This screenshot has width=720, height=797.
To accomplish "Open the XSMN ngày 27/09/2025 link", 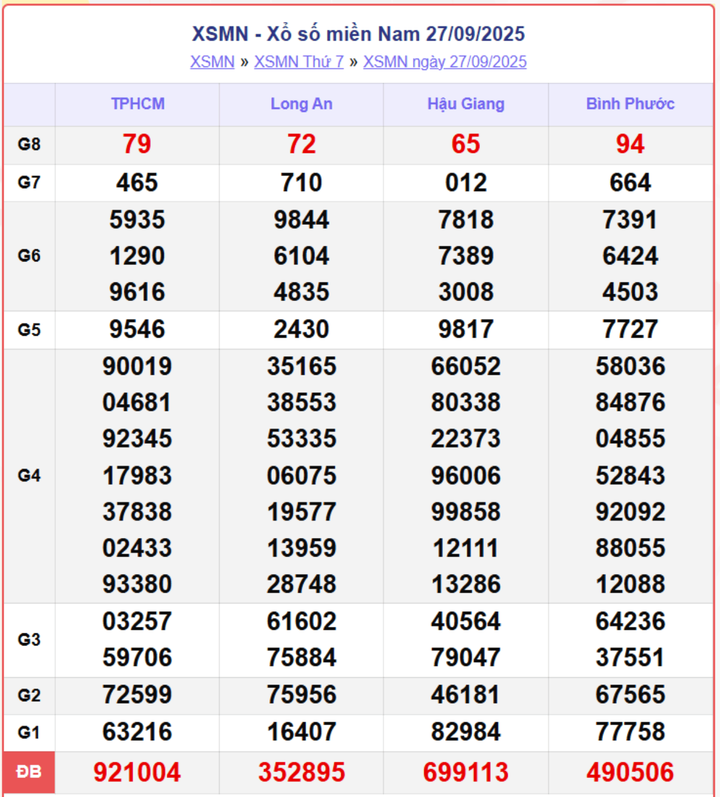I will pos(444,62).
